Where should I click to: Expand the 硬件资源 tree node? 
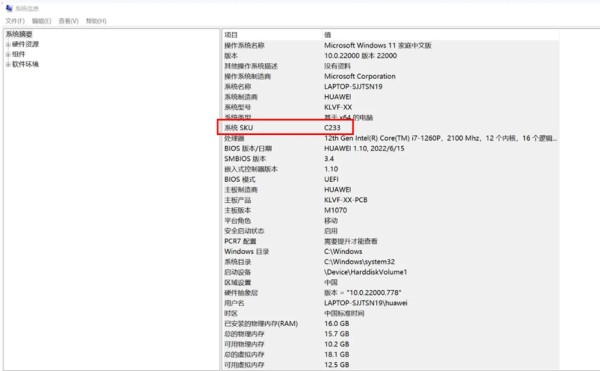(x=8, y=44)
